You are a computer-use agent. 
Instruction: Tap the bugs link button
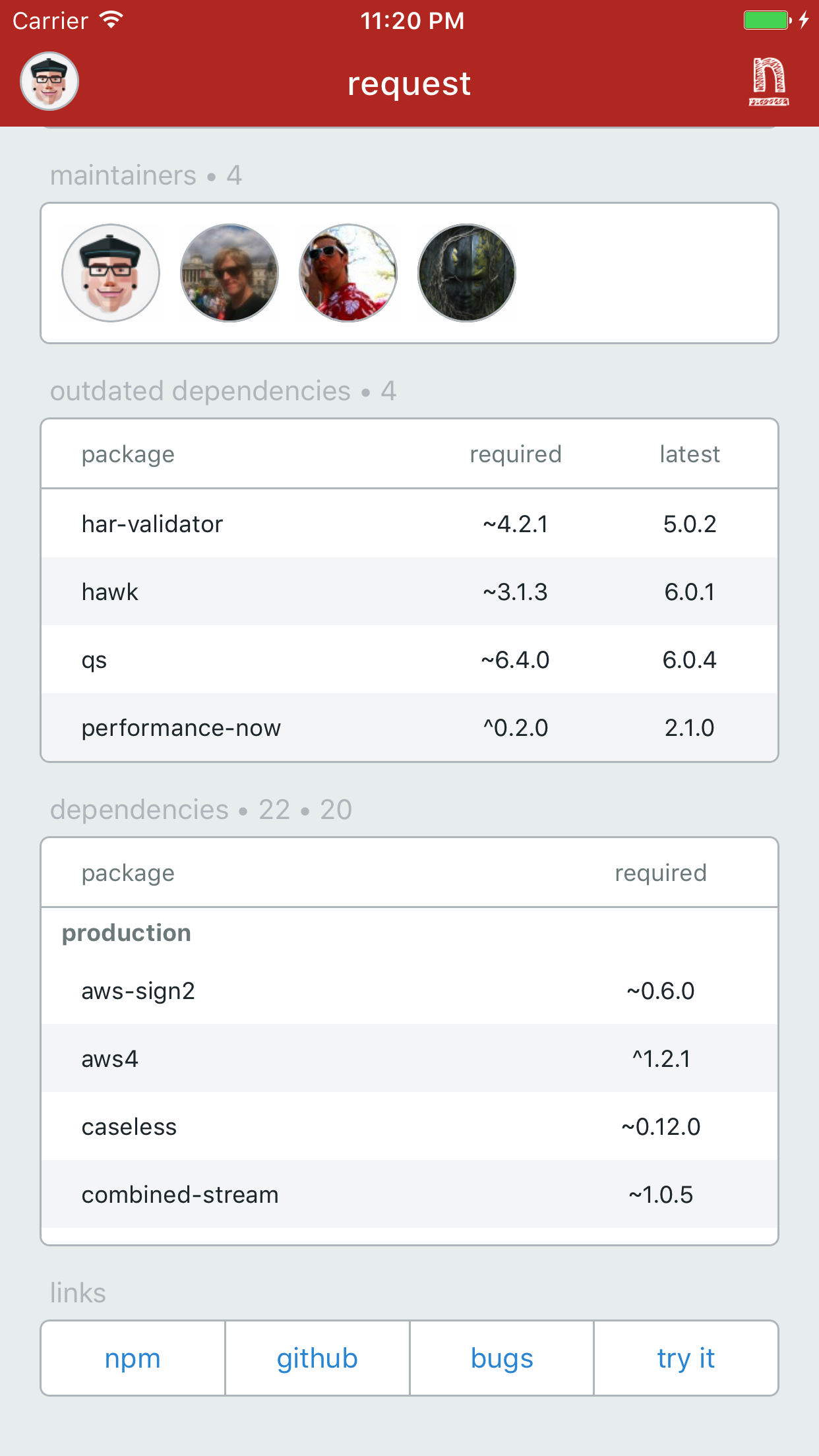pos(502,1358)
